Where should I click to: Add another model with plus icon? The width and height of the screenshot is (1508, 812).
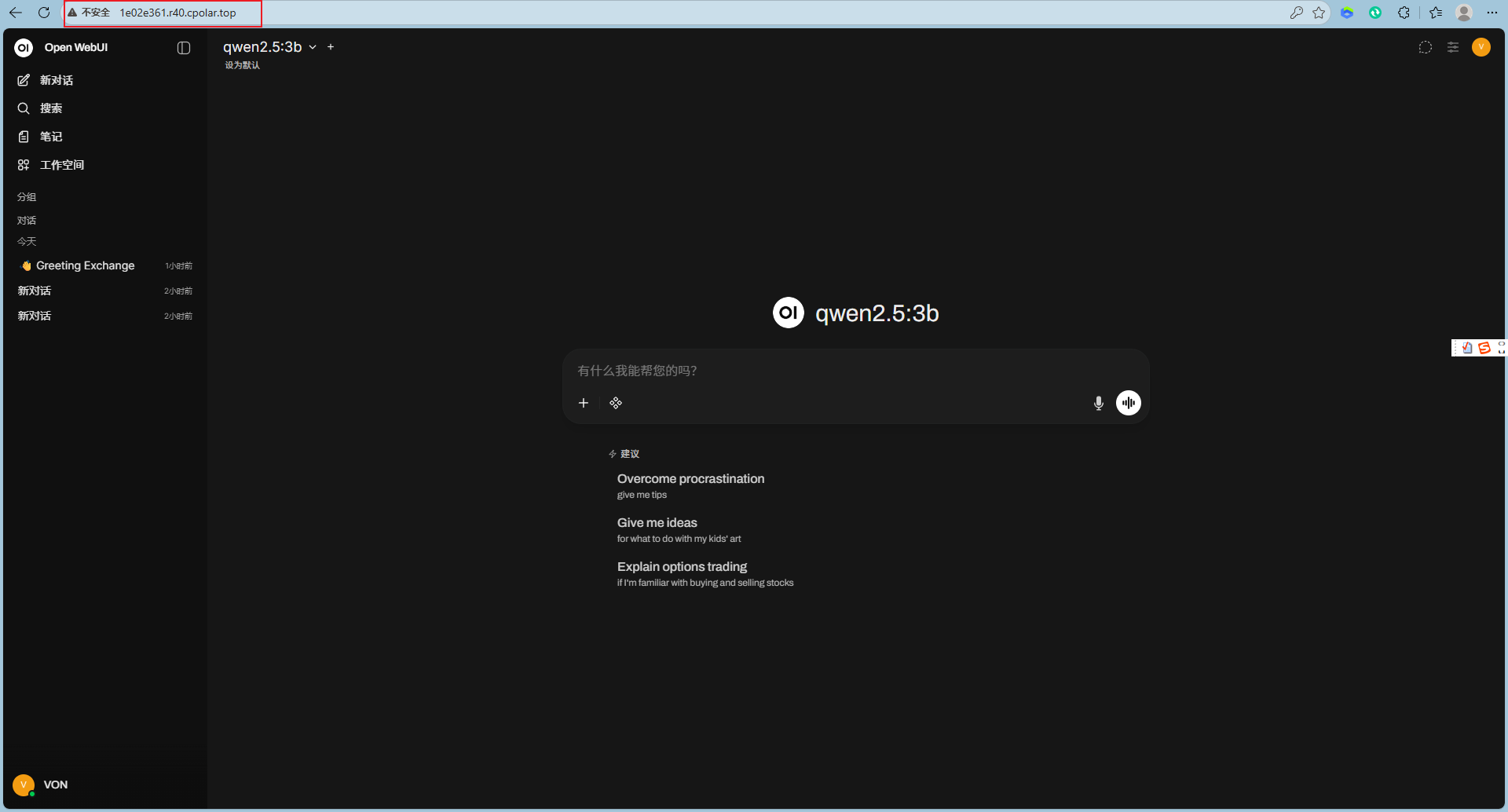[x=331, y=47]
